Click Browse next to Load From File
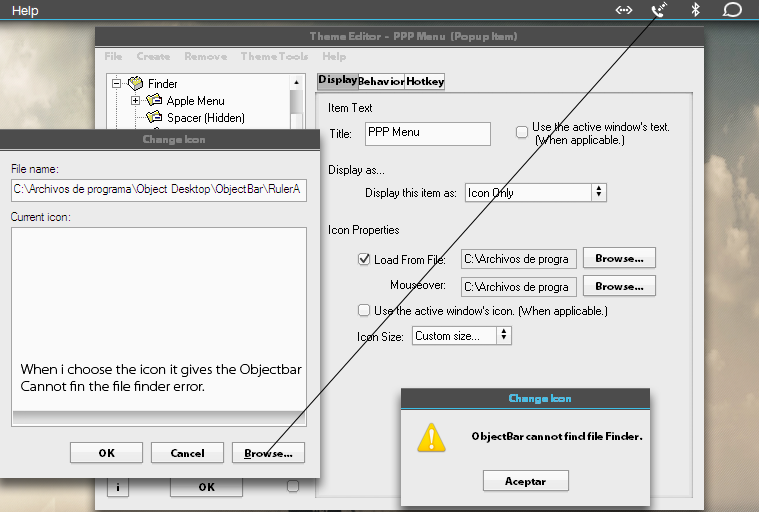Viewport: 759px width, 512px height. click(619, 258)
